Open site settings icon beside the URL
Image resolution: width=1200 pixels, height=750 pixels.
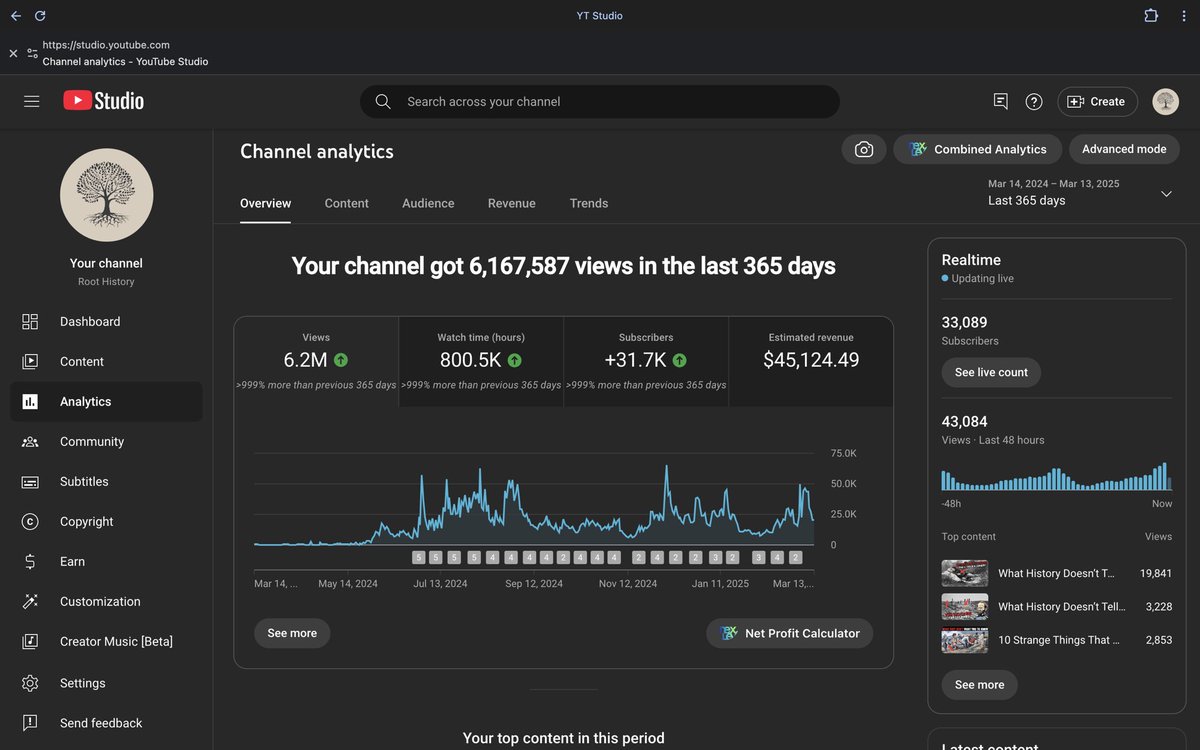pyautogui.click(x=32, y=53)
